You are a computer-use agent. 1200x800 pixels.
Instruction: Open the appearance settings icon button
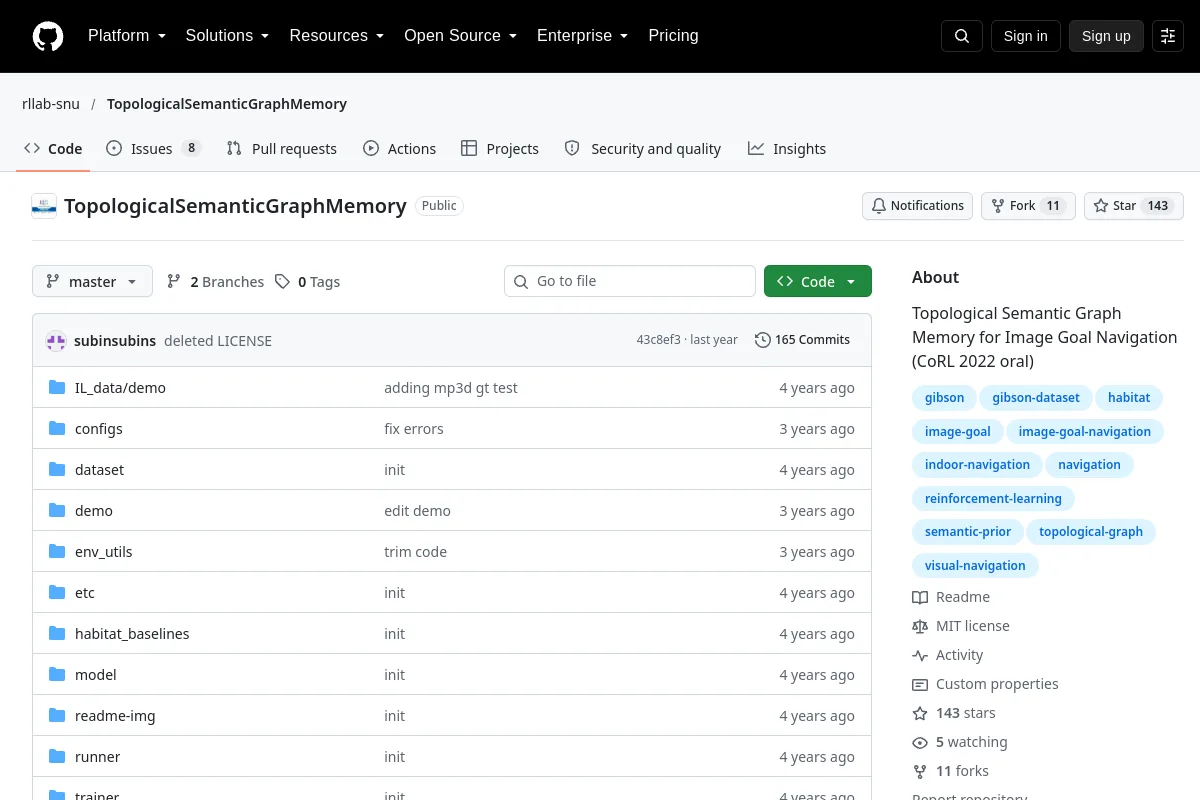click(x=1168, y=36)
